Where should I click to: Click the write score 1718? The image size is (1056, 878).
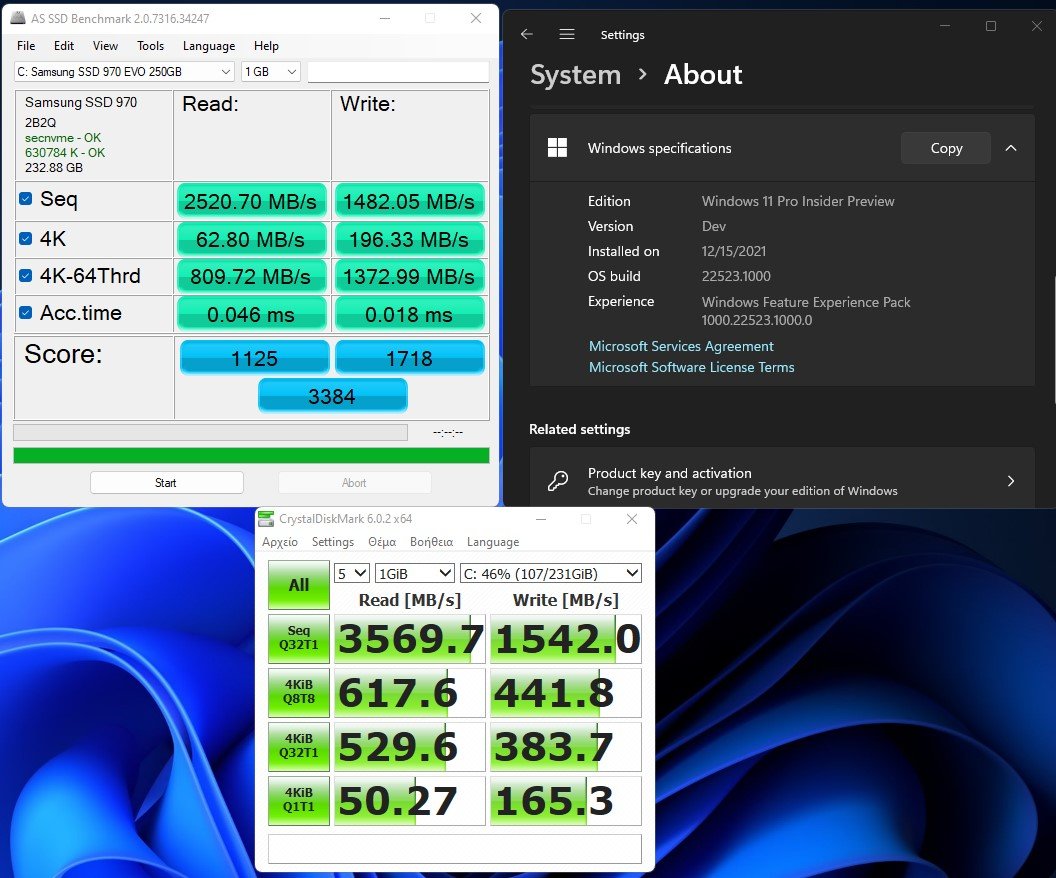click(x=409, y=358)
